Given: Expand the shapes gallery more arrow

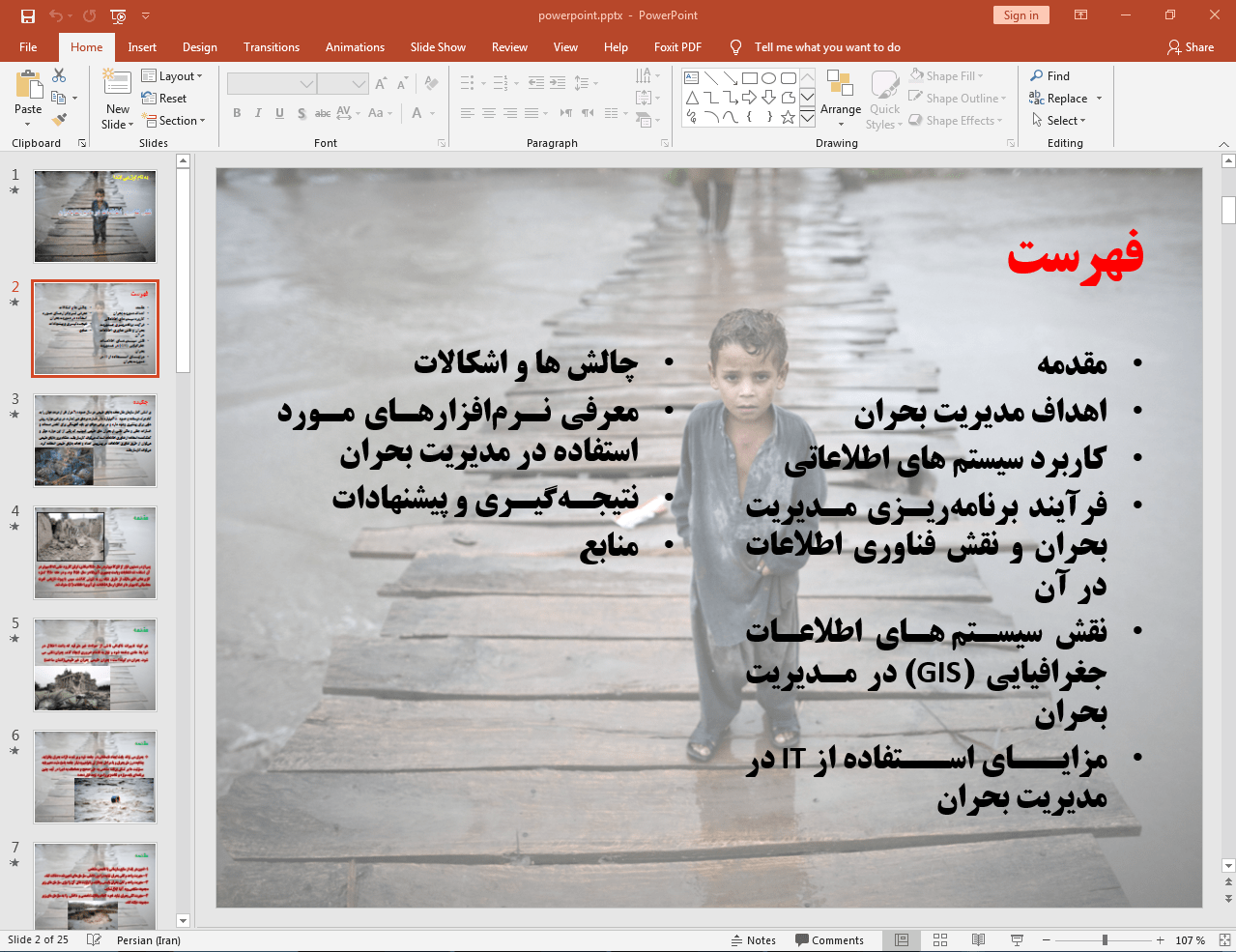Looking at the screenshot, I should (x=807, y=119).
